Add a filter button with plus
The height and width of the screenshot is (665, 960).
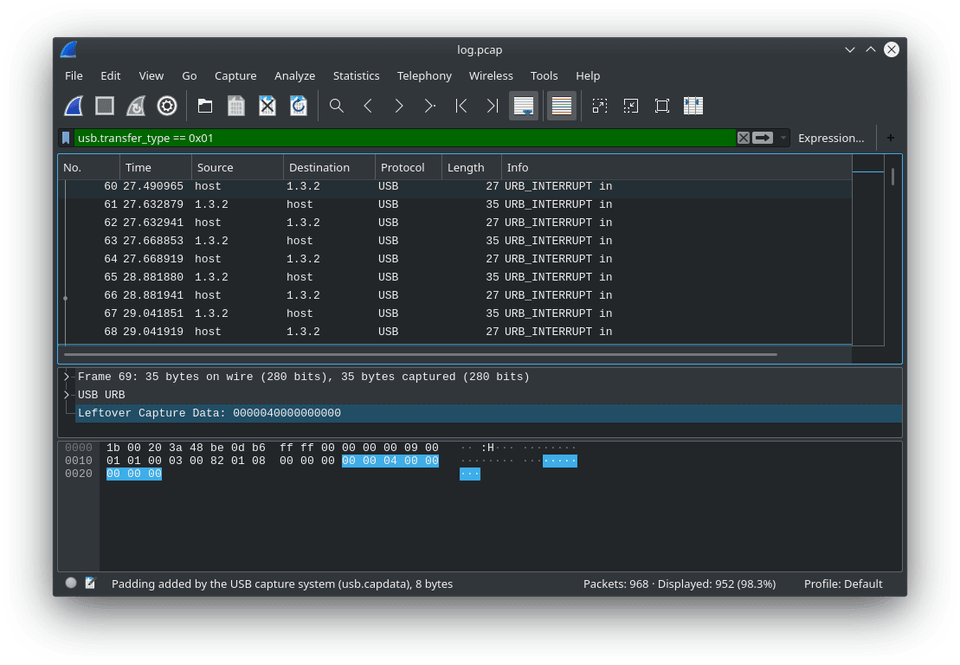[890, 138]
